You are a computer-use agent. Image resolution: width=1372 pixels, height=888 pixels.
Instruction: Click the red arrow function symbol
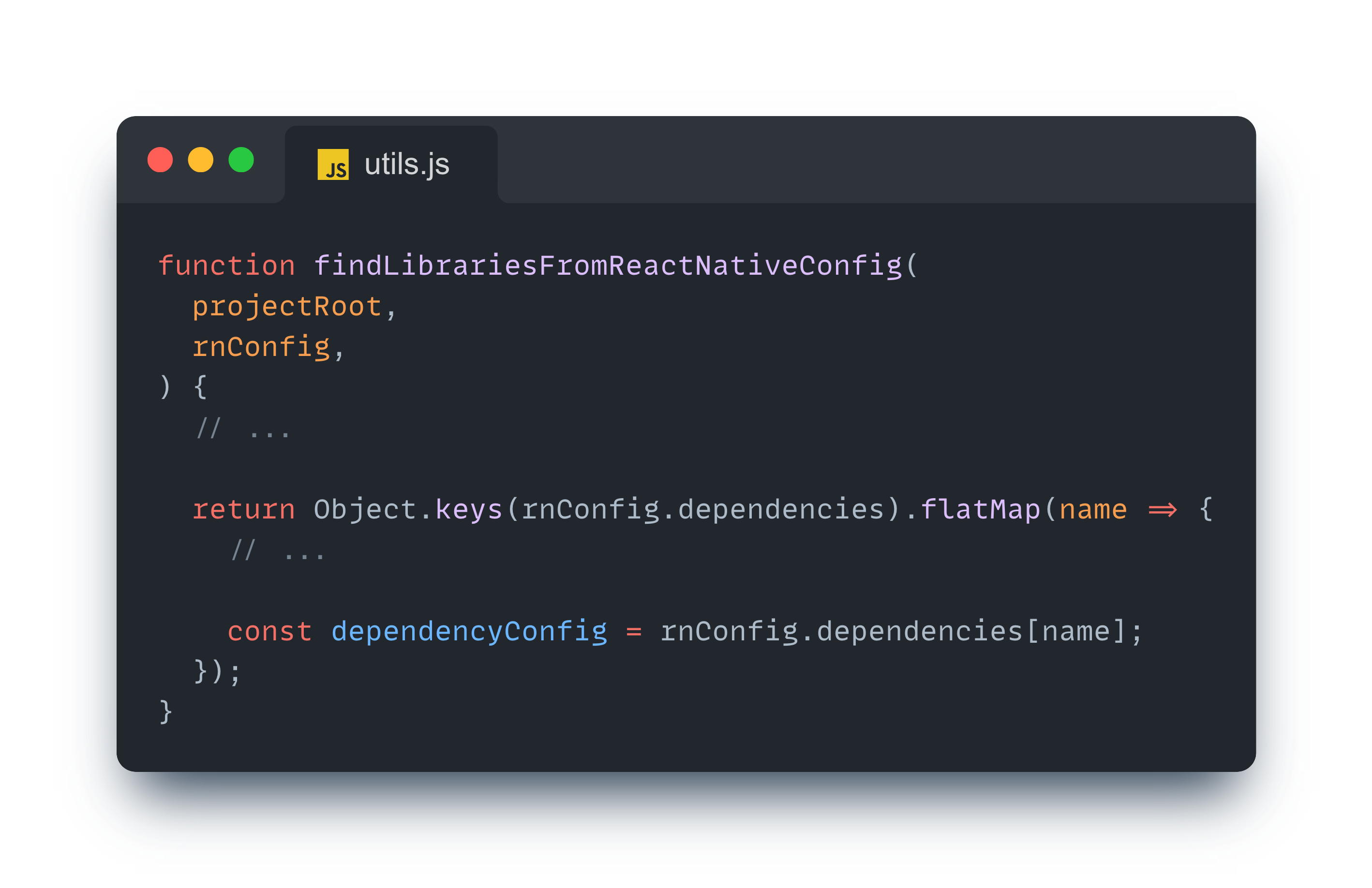point(1162,510)
